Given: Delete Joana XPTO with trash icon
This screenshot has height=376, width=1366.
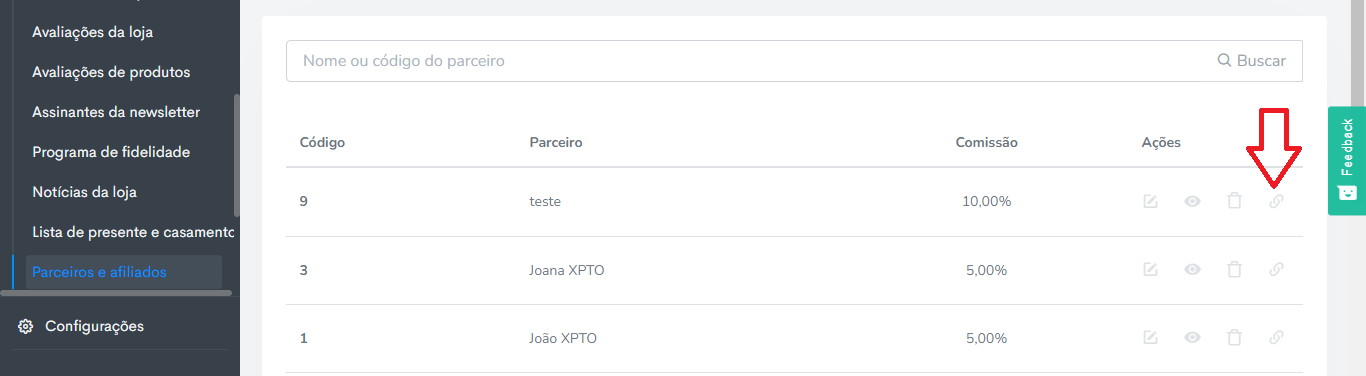Looking at the screenshot, I should click(1234, 269).
